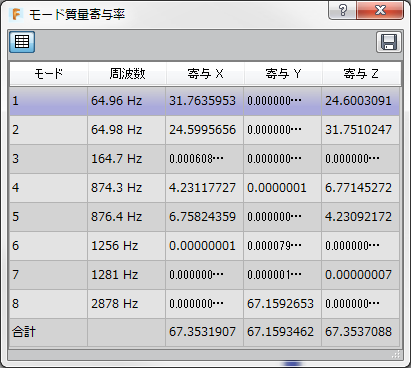Viewport: 411px width, 368px height.
Task: Select the 876.4 Hz frequency cell
Action: point(126,217)
